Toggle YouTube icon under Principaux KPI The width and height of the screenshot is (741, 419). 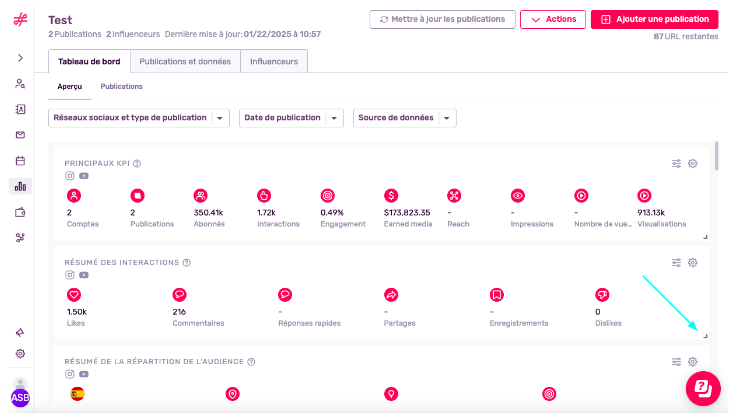click(84, 176)
